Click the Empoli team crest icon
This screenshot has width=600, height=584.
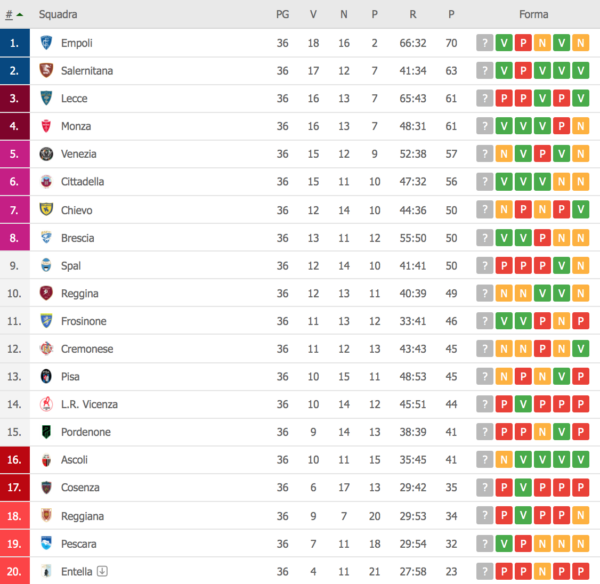[46, 43]
